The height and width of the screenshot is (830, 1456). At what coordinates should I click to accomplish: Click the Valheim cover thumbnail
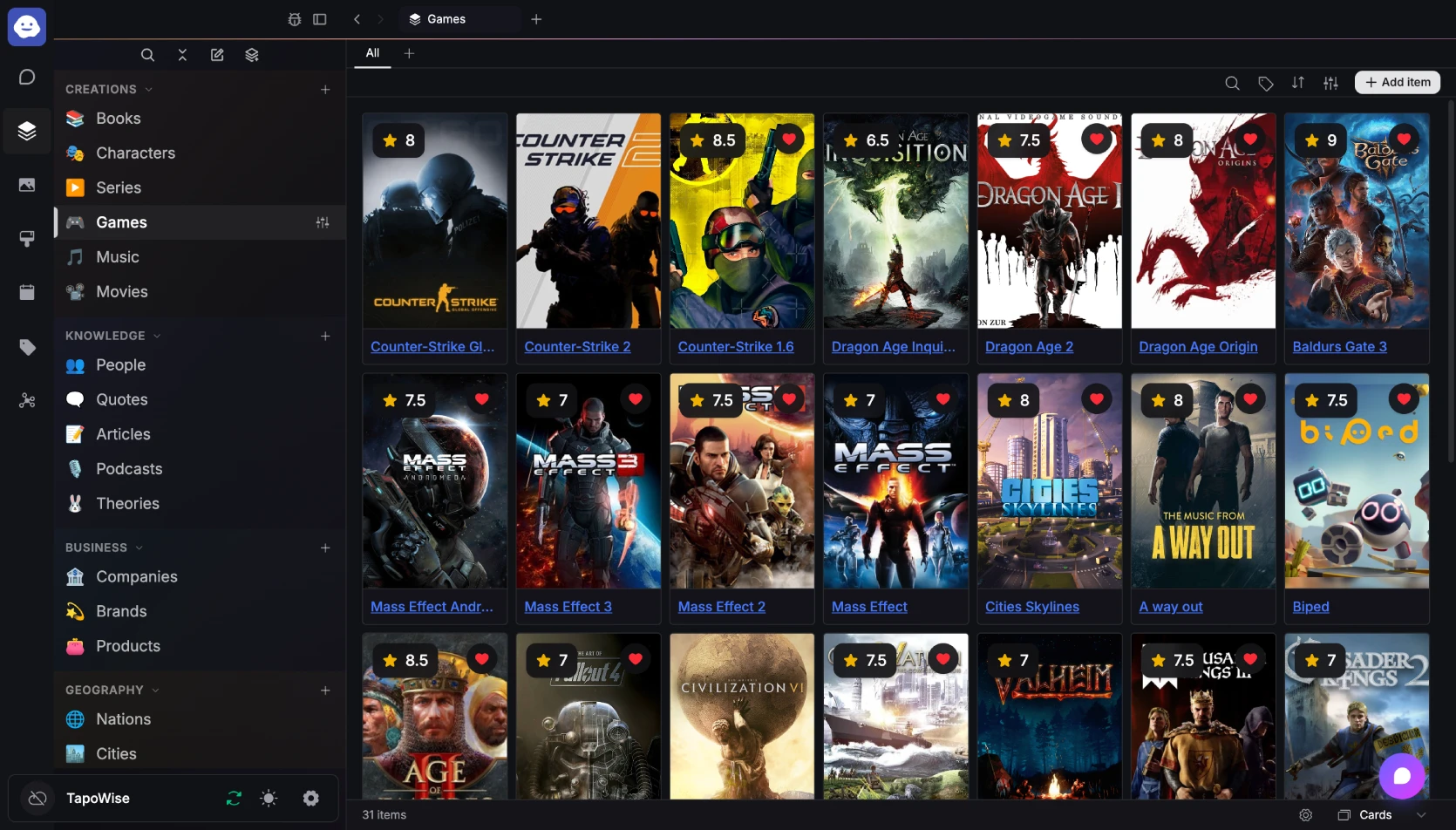point(1049,716)
